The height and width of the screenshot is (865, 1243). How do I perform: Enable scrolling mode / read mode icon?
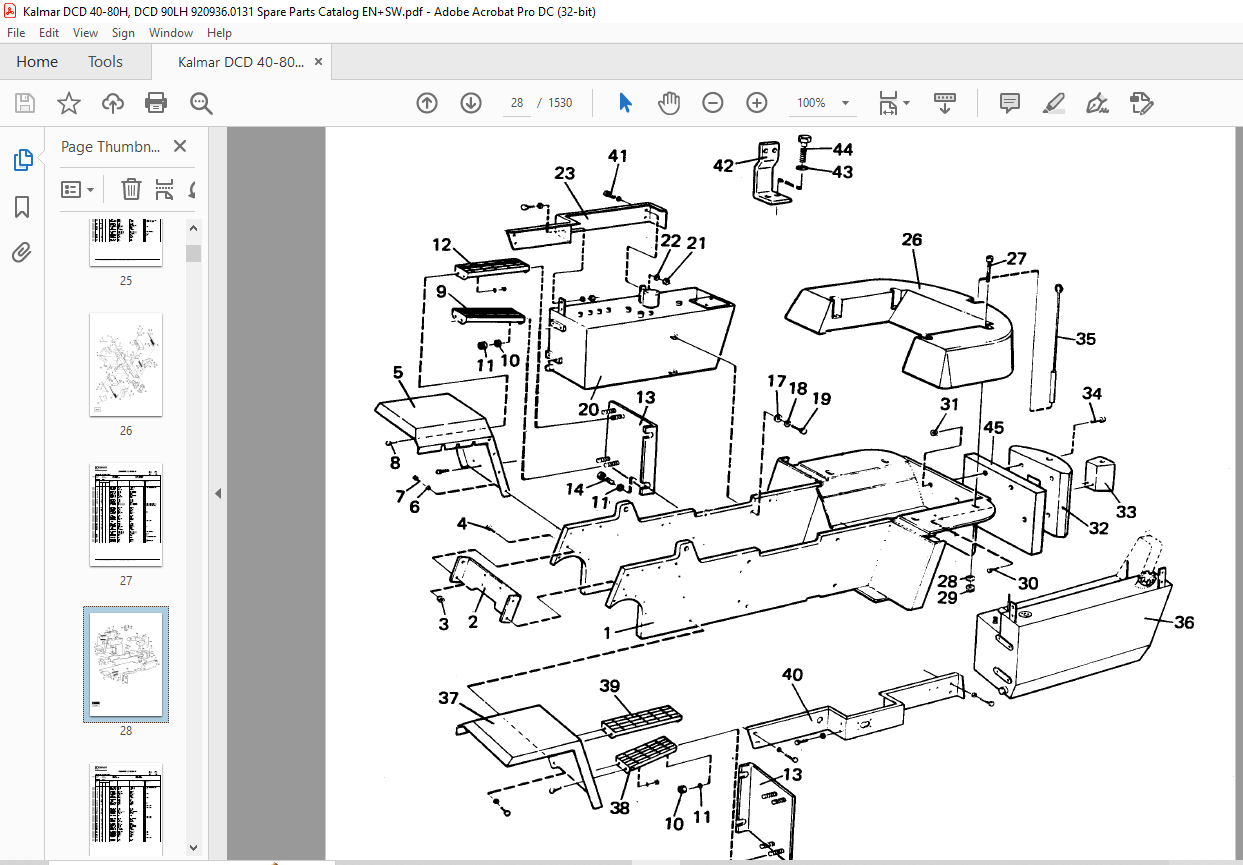(x=945, y=103)
